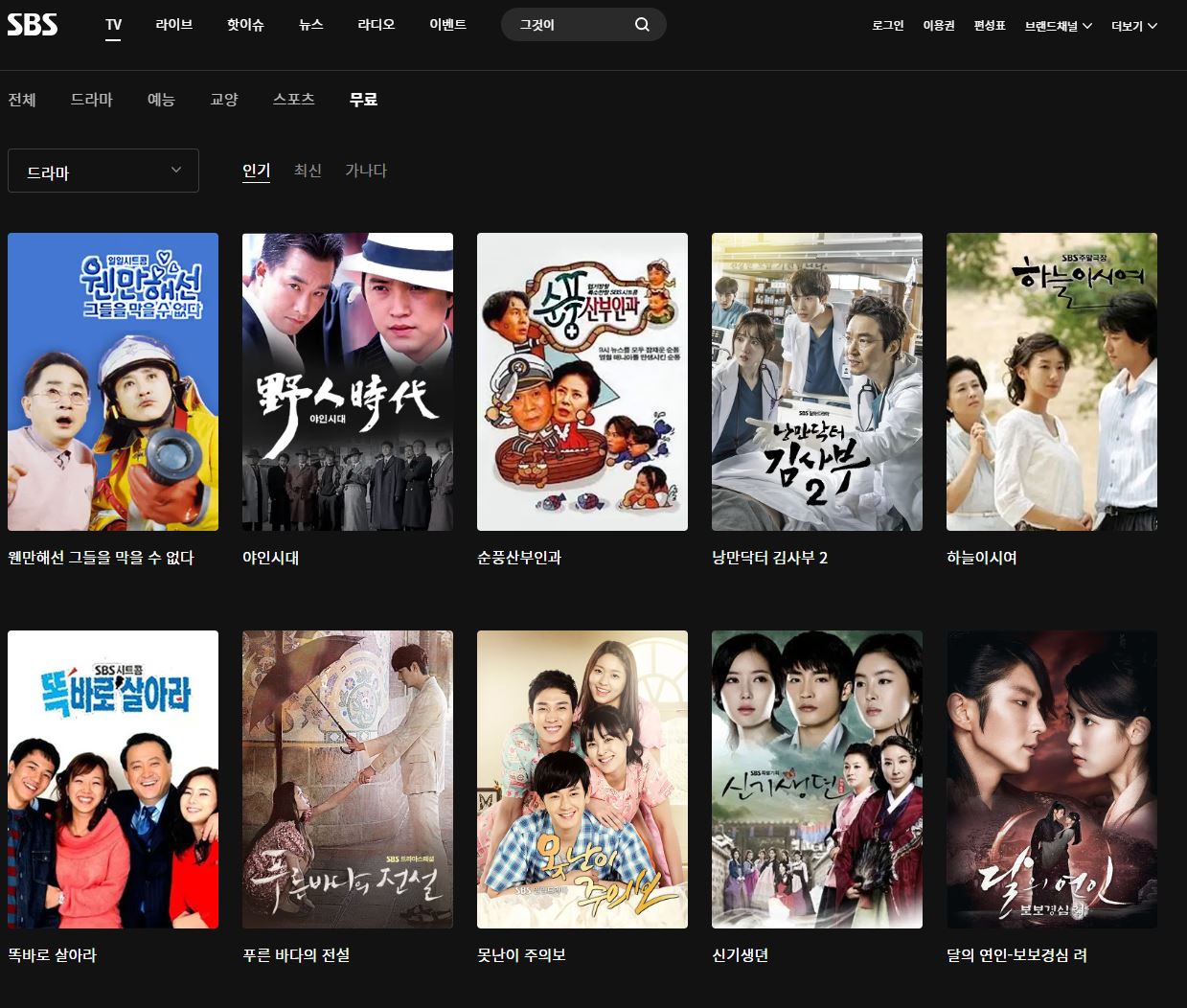The height and width of the screenshot is (1008, 1187).
Task: Click title text 야인시대 below poster
Action: [270, 558]
